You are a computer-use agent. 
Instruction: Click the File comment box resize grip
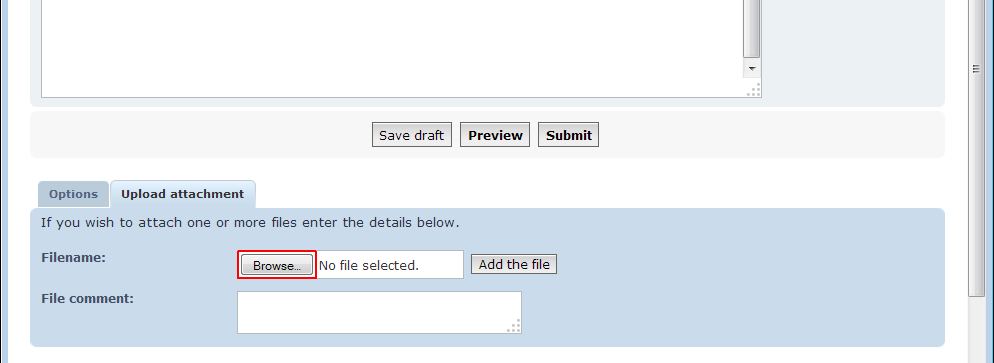coord(515,326)
